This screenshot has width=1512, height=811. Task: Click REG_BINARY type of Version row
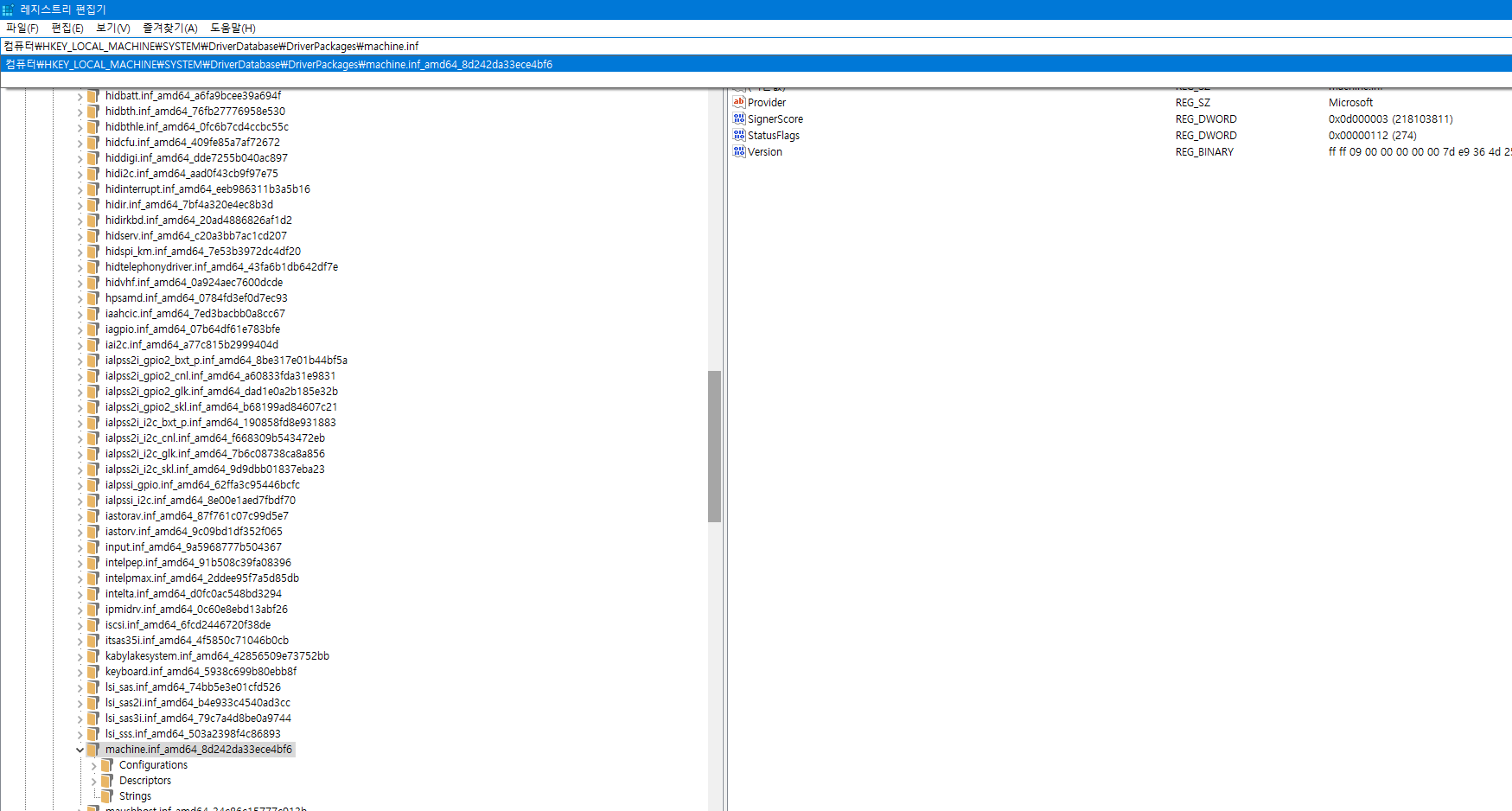1204,152
